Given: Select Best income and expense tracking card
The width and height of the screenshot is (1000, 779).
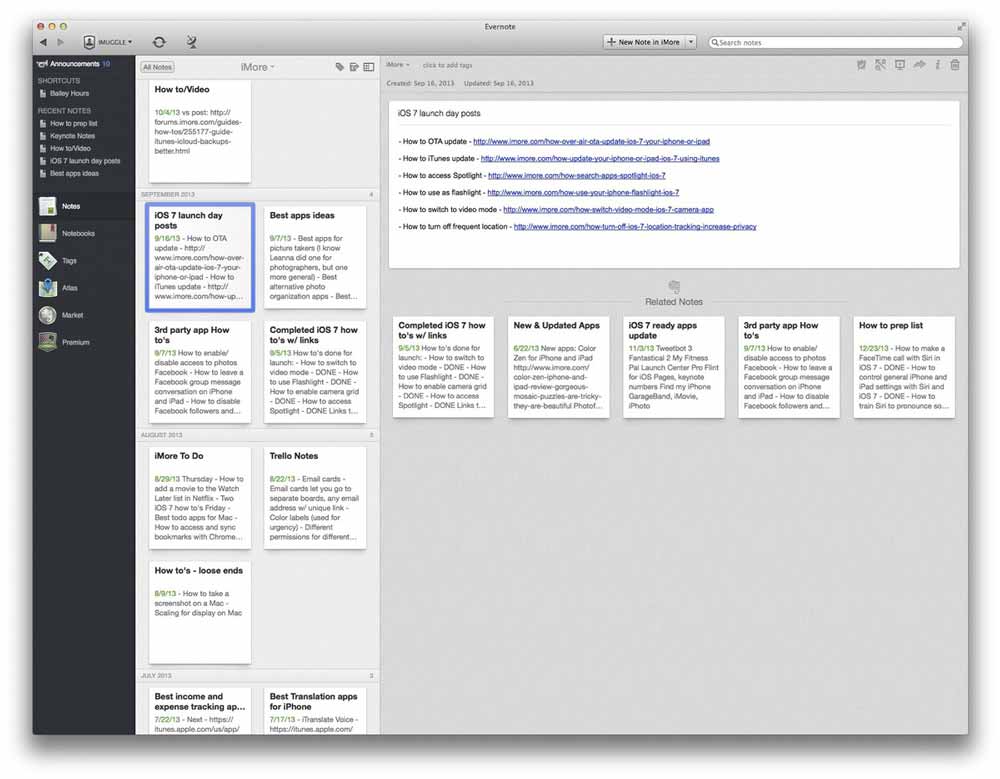Looking at the screenshot, I should 200,711.
